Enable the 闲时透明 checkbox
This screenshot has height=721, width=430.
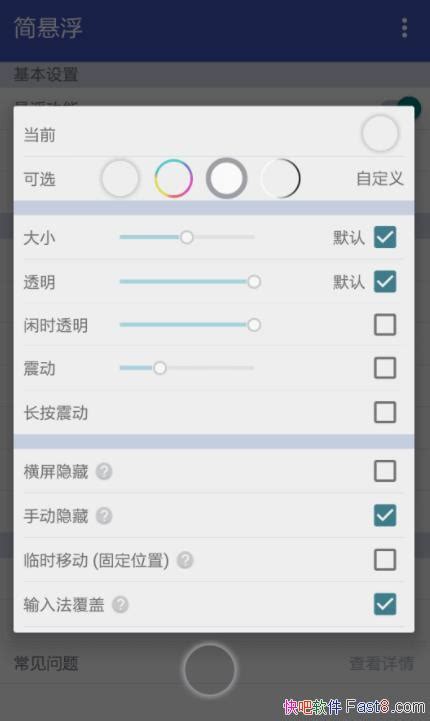[x=385, y=325]
